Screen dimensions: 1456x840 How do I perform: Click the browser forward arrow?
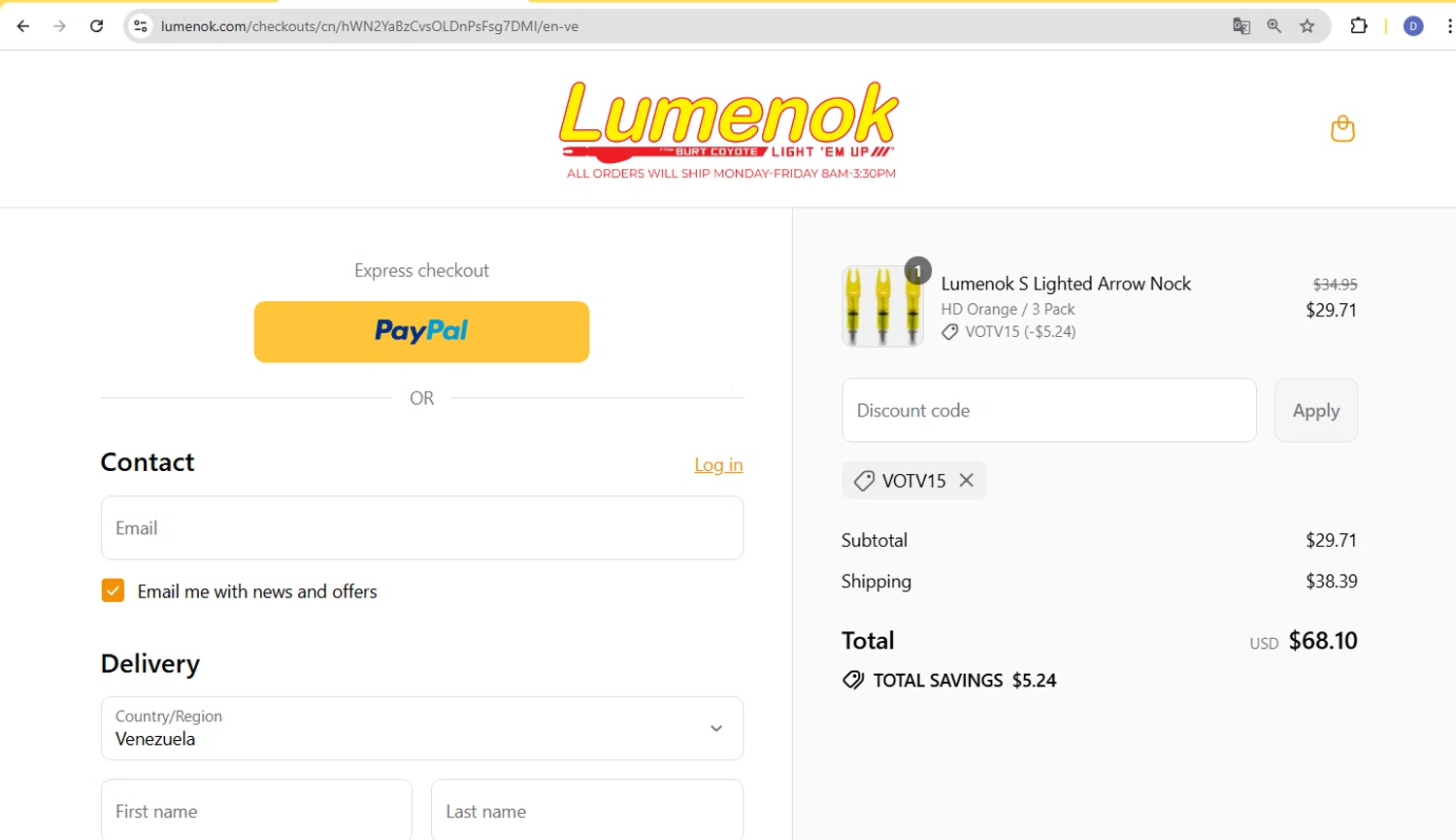tap(59, 26)
